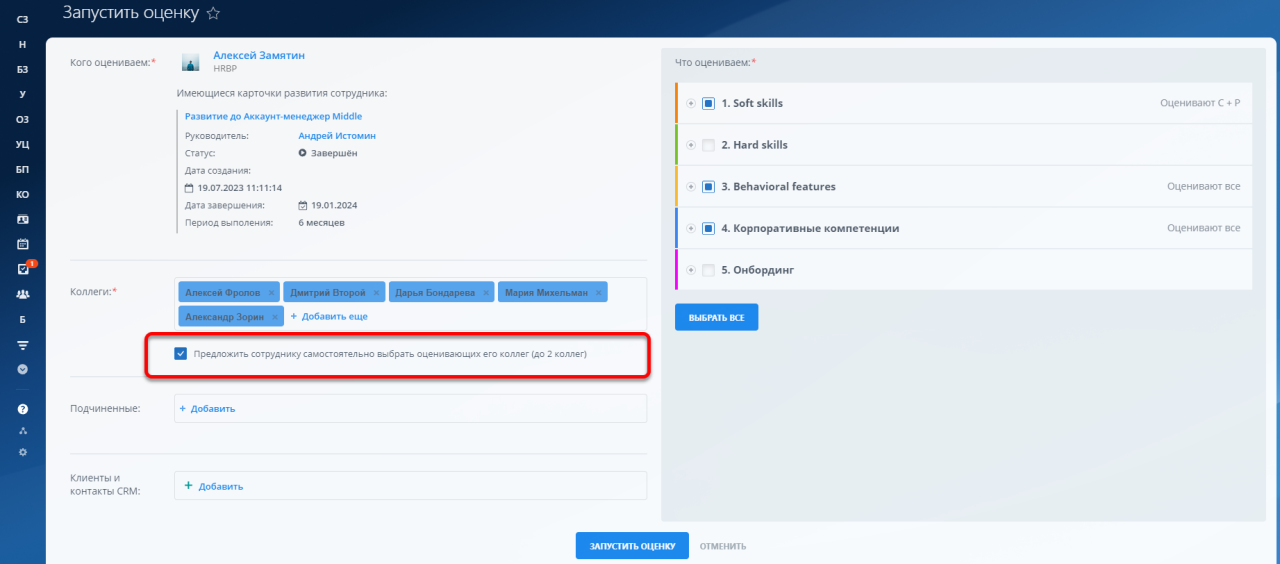1280x564 pixels.
Task: Expand the 4. Корпоративные компетенции section
Action: click(691, 228)
